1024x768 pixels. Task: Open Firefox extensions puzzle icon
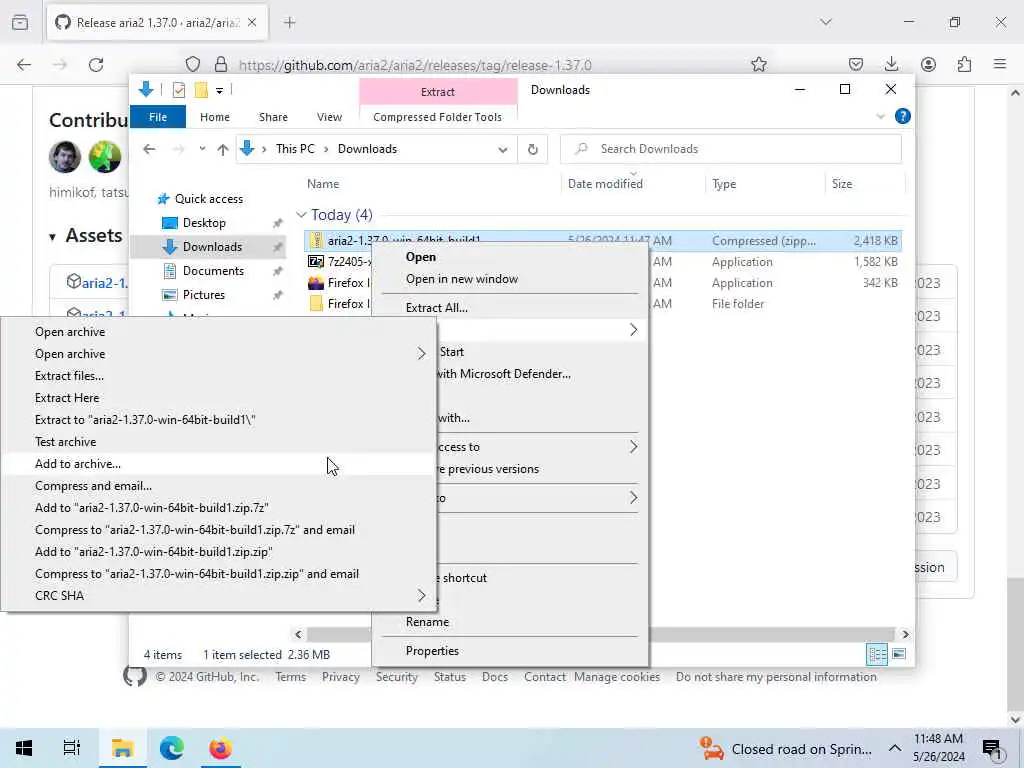tap(964, 64)
